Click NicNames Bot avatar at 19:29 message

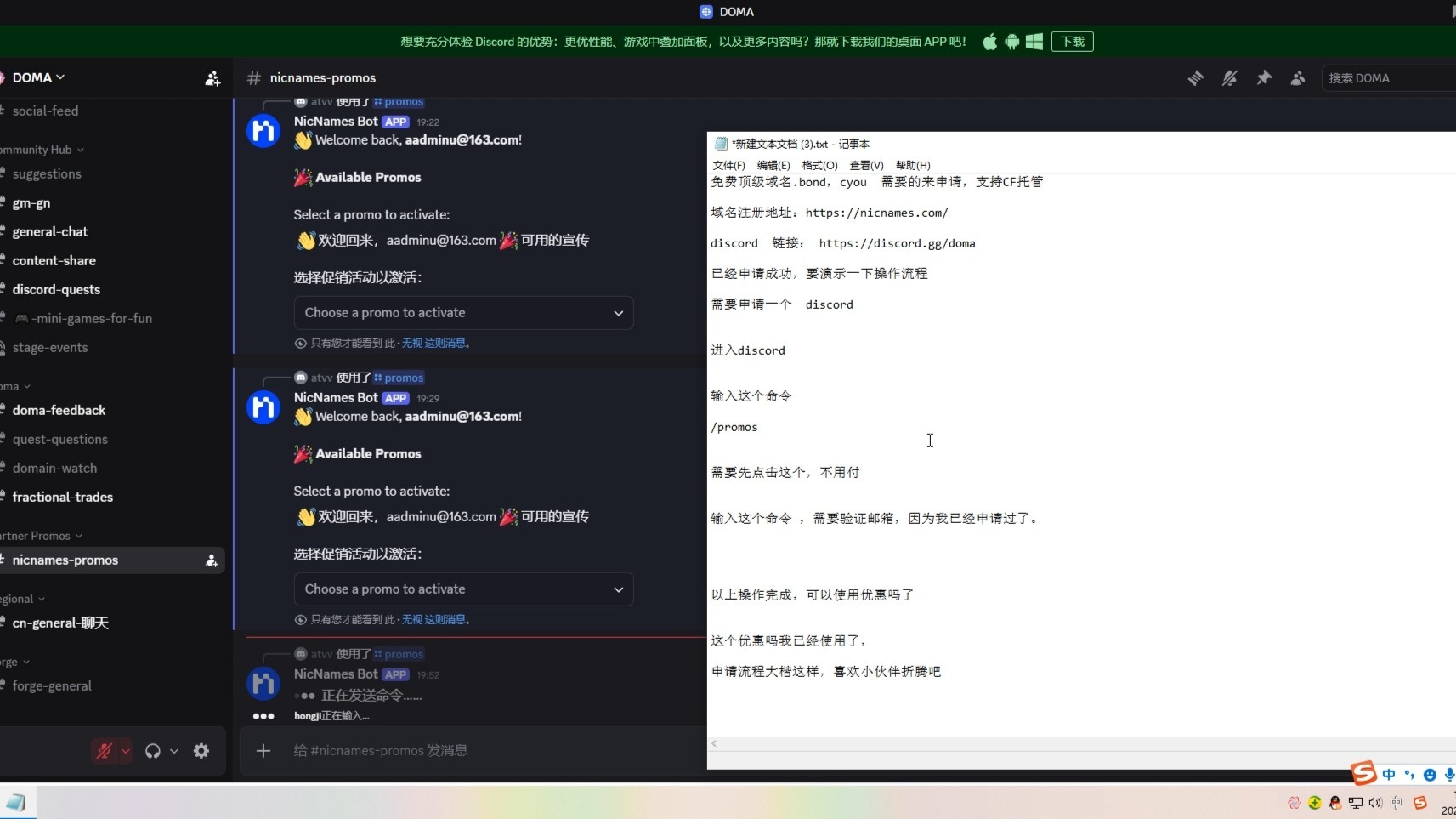(x=263, y=407)
